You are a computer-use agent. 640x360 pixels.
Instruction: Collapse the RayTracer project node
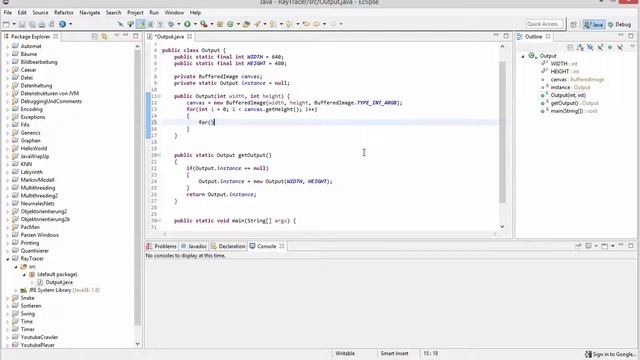pos(7,259)
